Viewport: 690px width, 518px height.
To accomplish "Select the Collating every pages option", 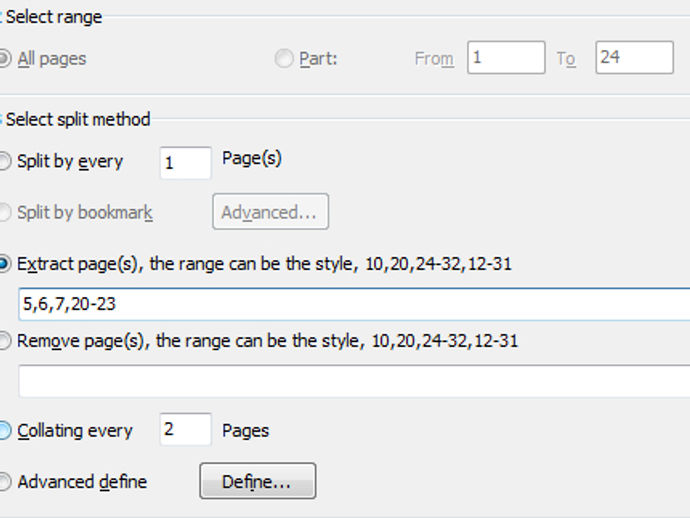I will coord(4,430).
